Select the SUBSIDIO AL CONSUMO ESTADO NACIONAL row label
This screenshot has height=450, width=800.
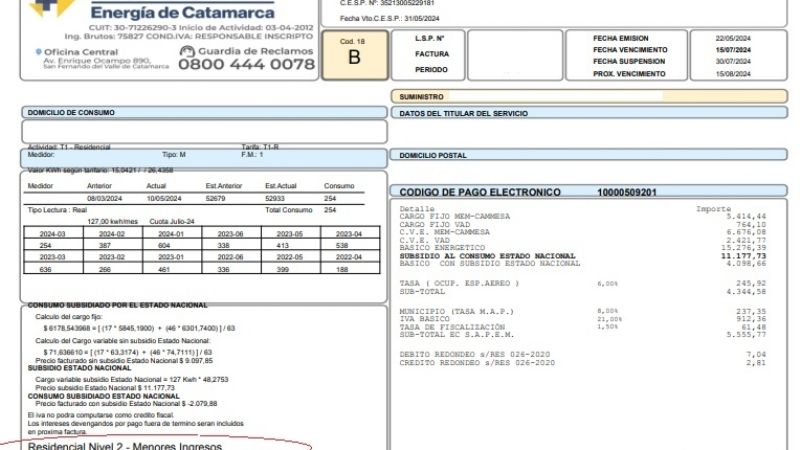click(487, 256)
